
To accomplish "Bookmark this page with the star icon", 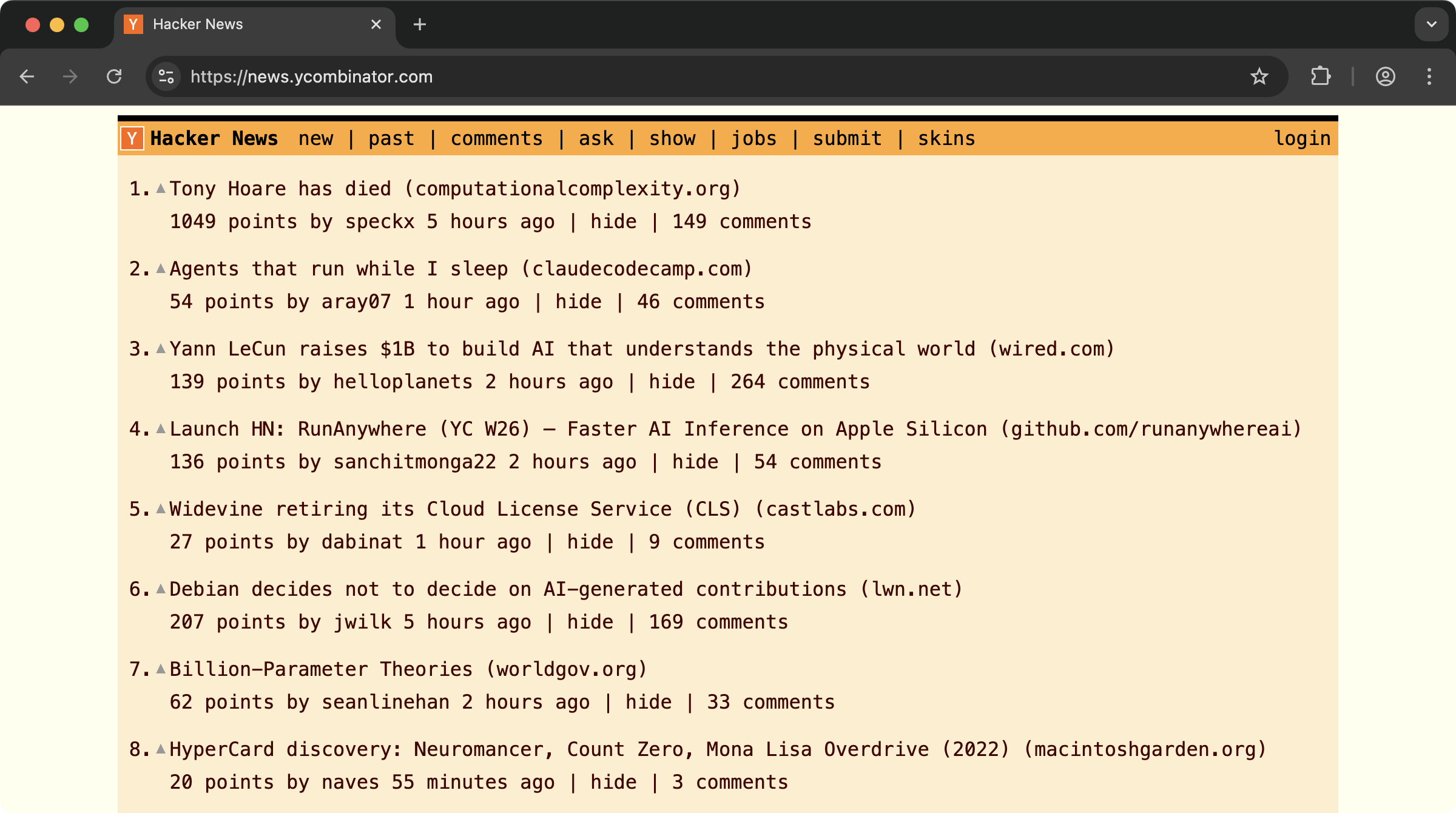I will coord(1259,76).
